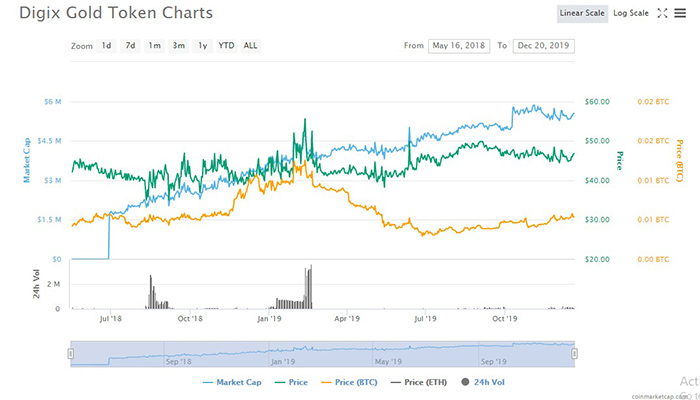Click left handle of range navigator

tap(70, 352)
